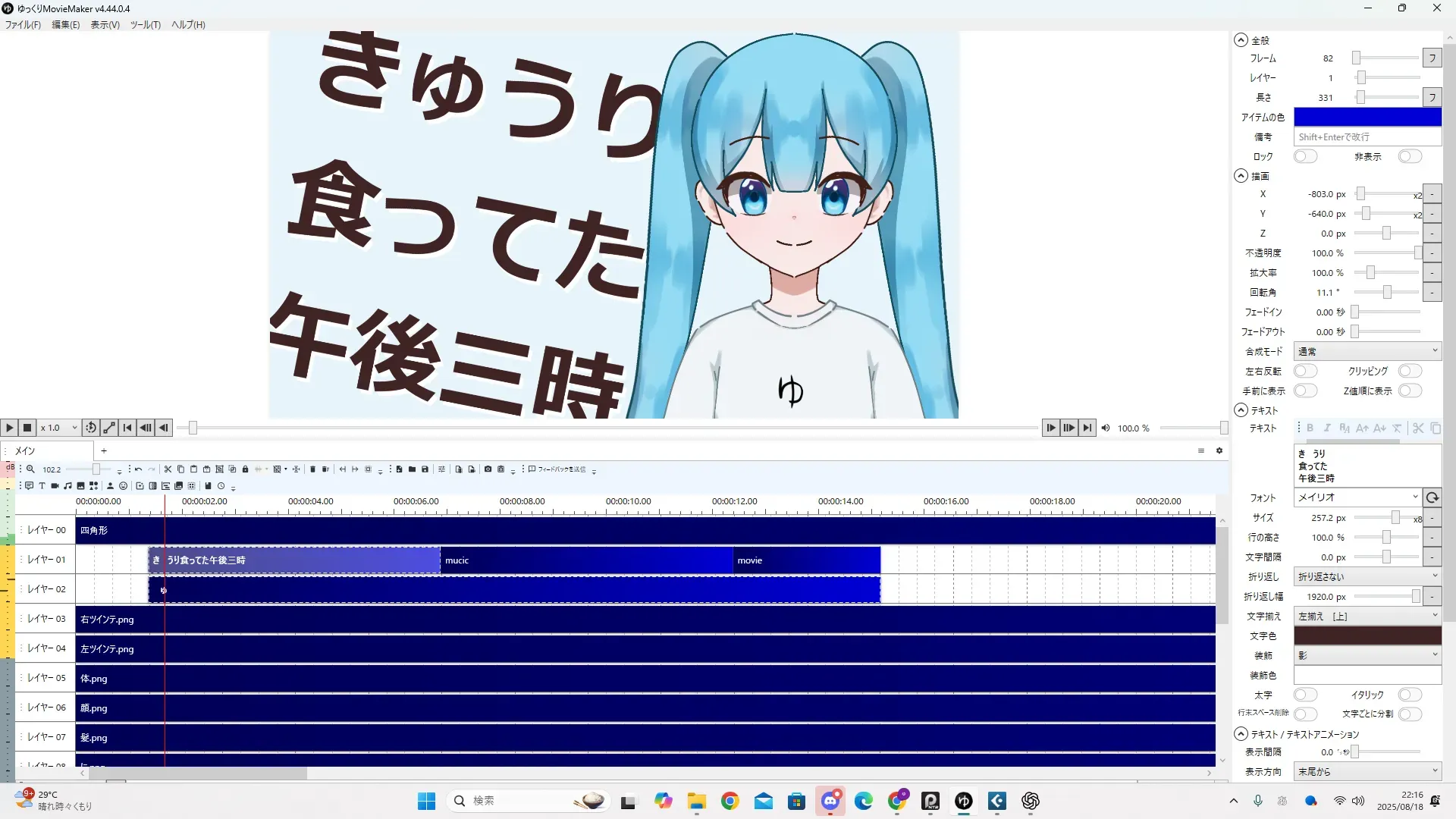Open the 合成モード blend mode dropdown
Image resolution: width=1456 pixels, height=819 pixels.
click(1367, 351)
